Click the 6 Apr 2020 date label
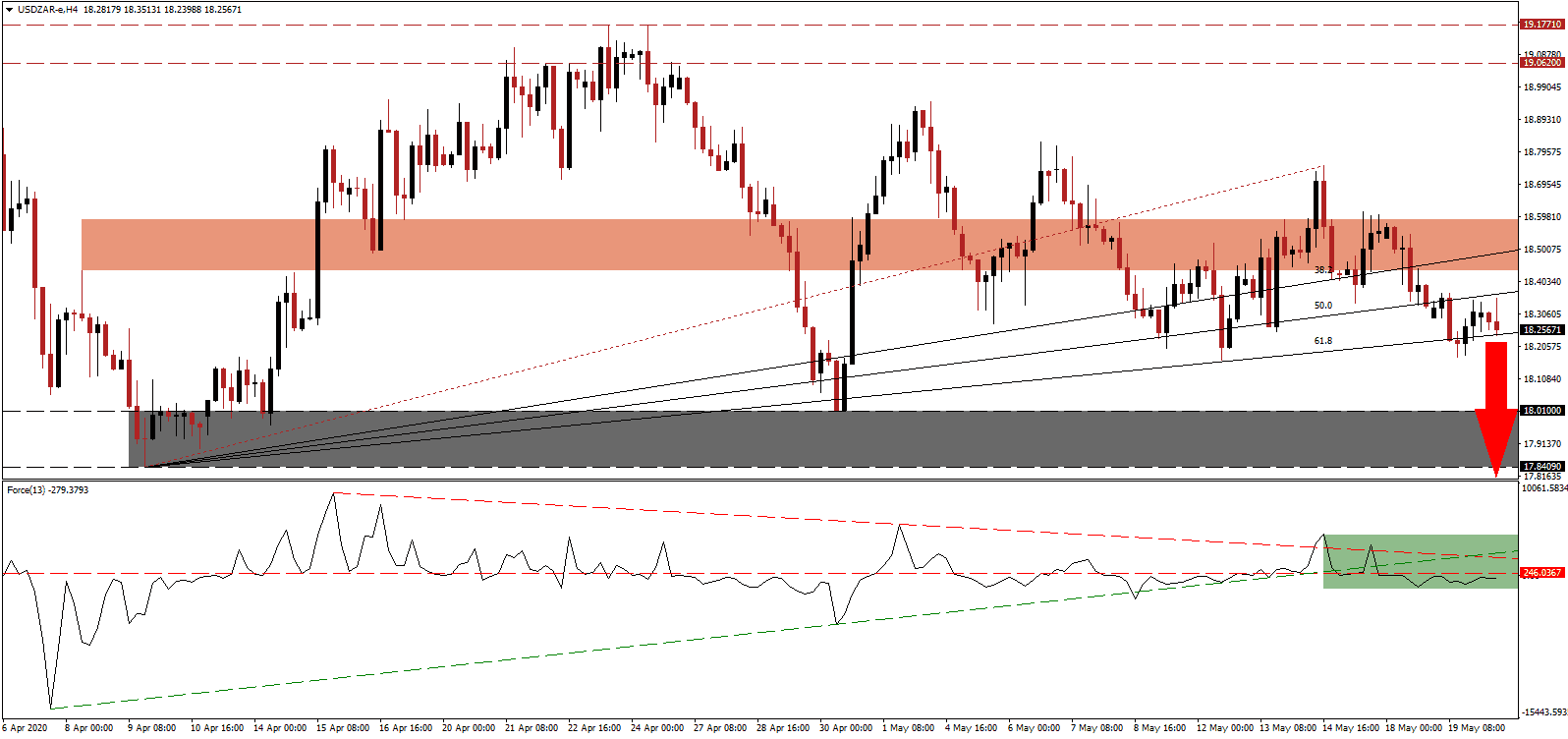Image resolution: width=1568 pixels, height=739 pixels. point(25,728)
